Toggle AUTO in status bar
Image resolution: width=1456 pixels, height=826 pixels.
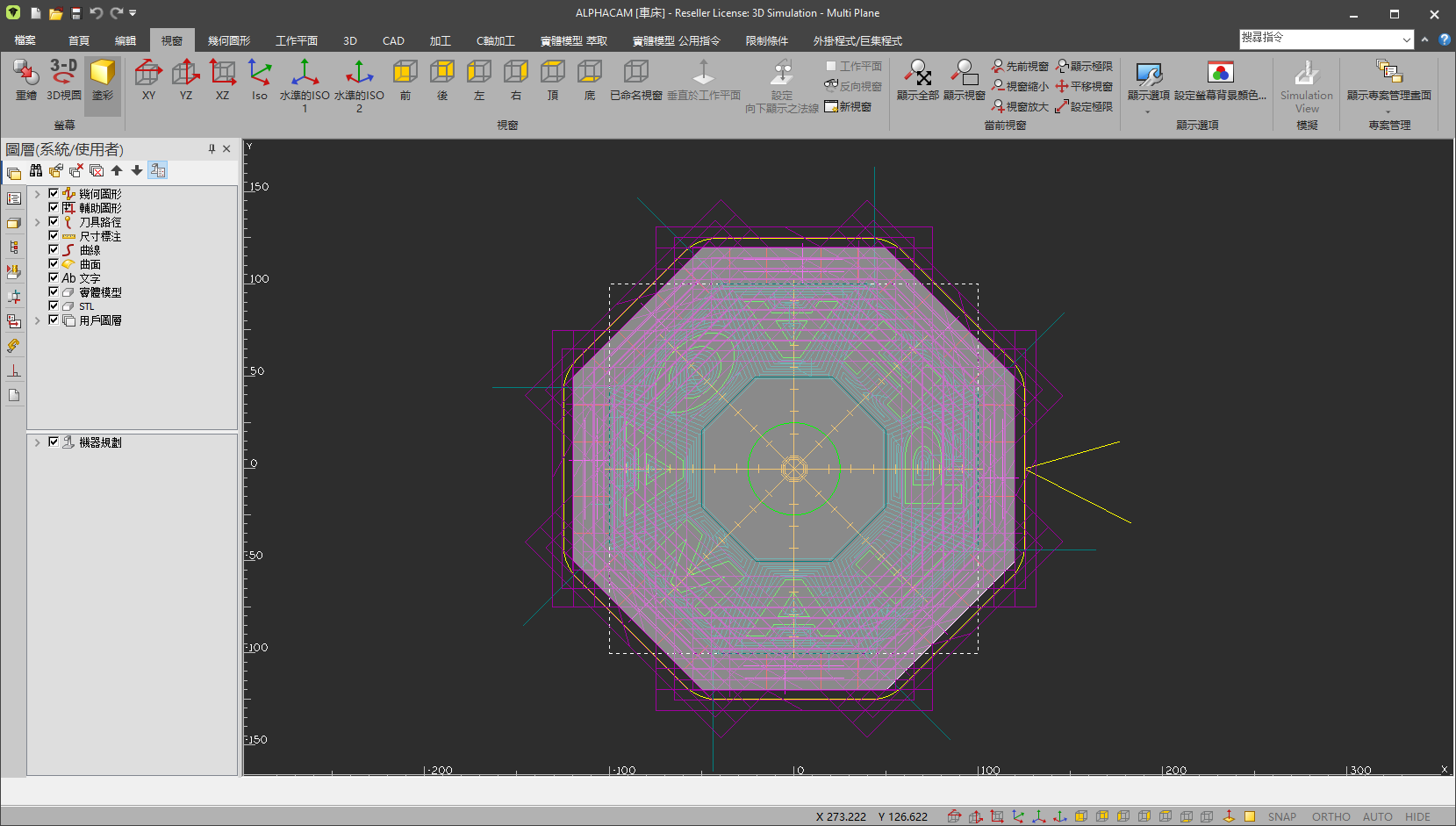click(1378, 816)
